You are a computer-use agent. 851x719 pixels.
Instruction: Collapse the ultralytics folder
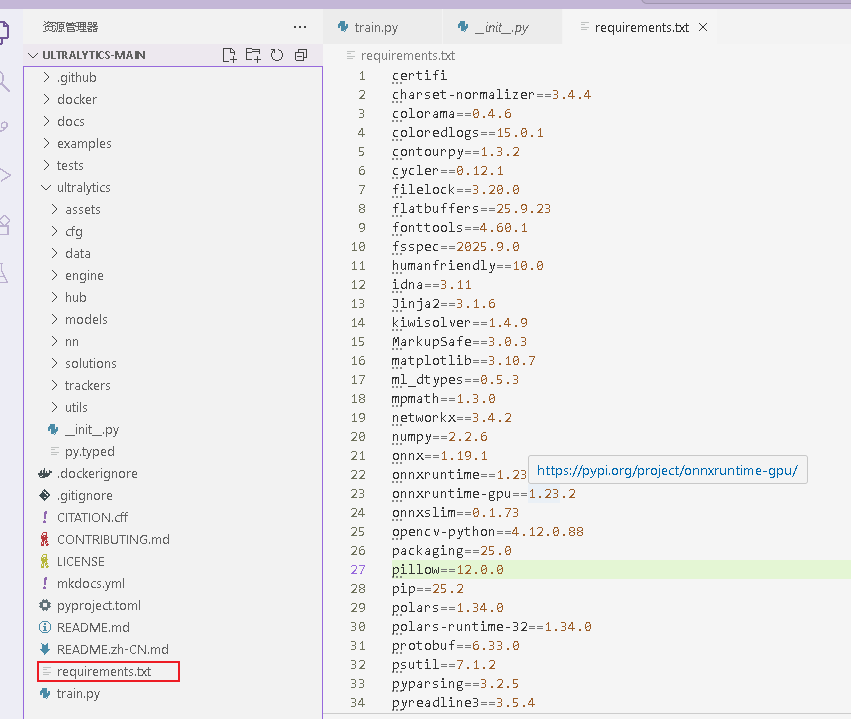84,187
